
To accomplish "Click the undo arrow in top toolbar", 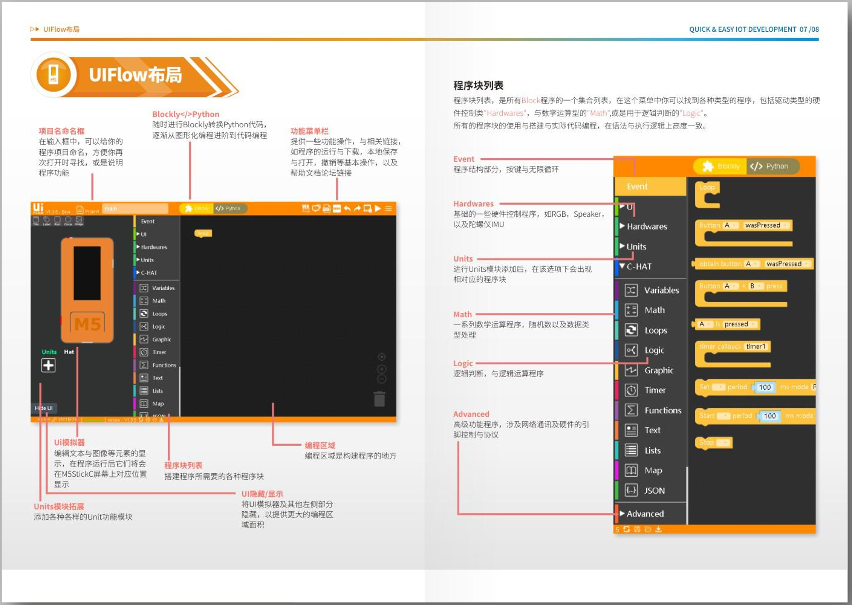I will 347,208.
